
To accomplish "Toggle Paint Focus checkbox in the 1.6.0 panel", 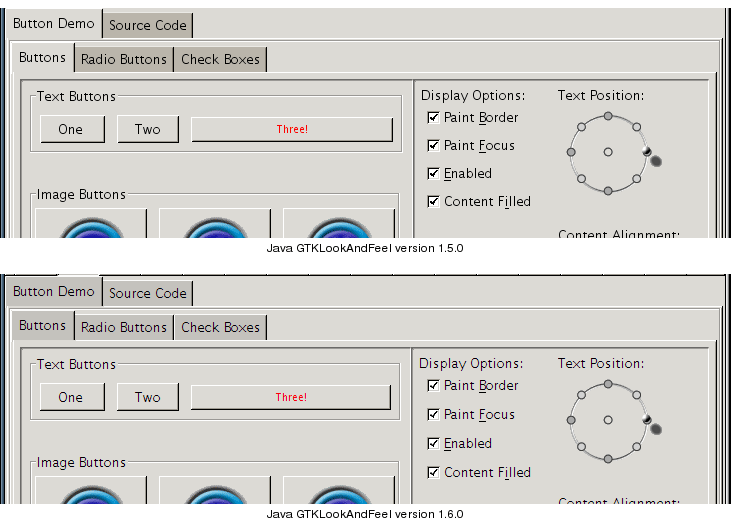I will coord(433,415).
